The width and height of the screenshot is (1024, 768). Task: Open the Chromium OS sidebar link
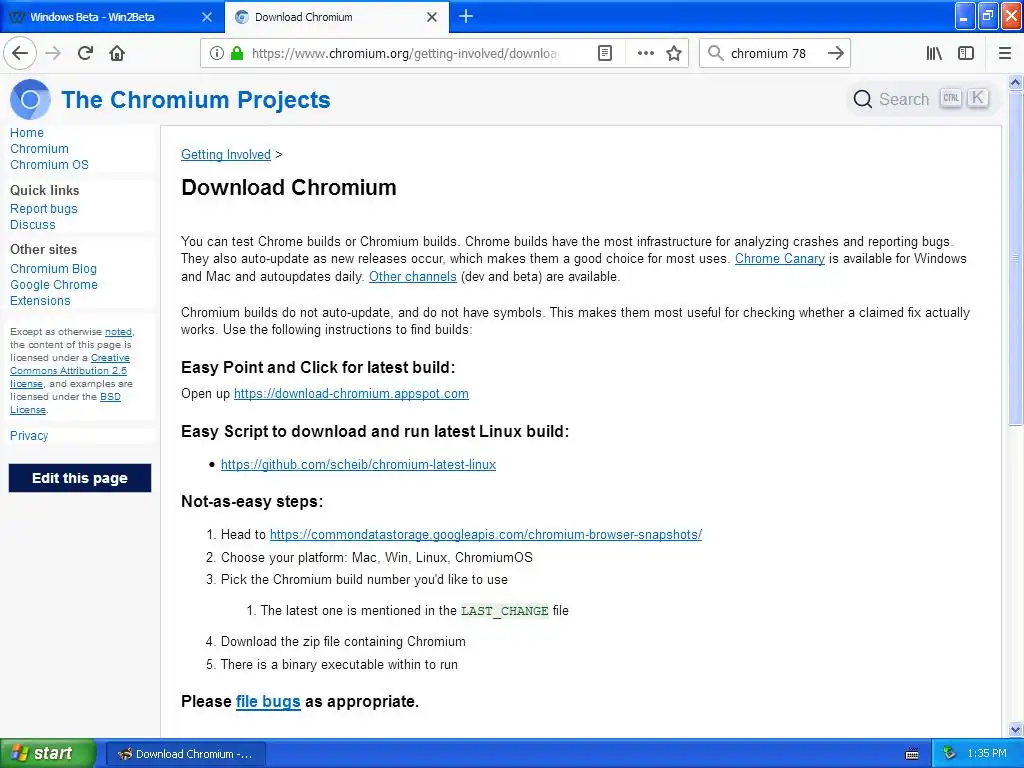[49, 165]
